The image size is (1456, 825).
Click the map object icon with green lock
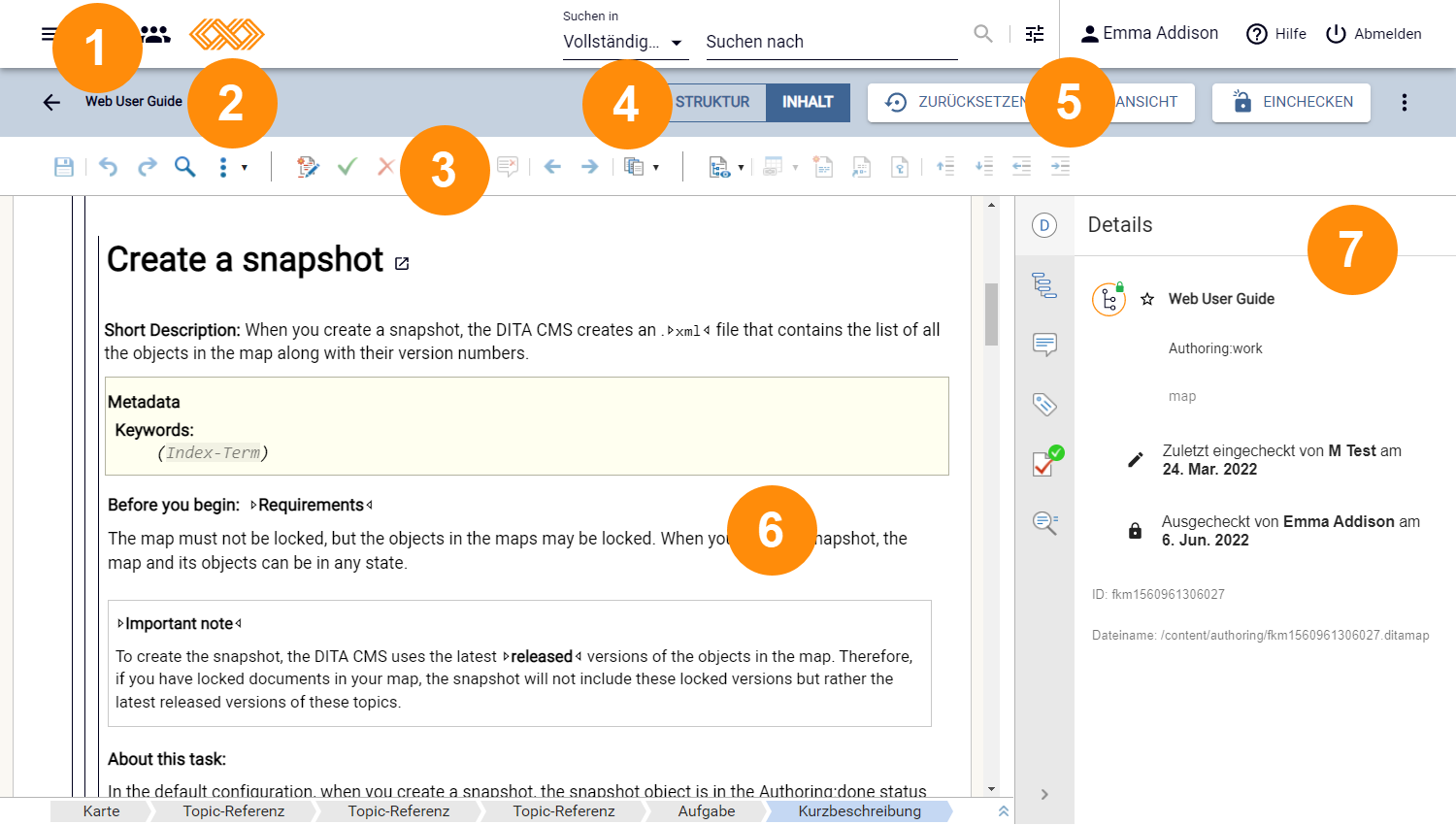pyautogui.click(x=1109, y=299)
